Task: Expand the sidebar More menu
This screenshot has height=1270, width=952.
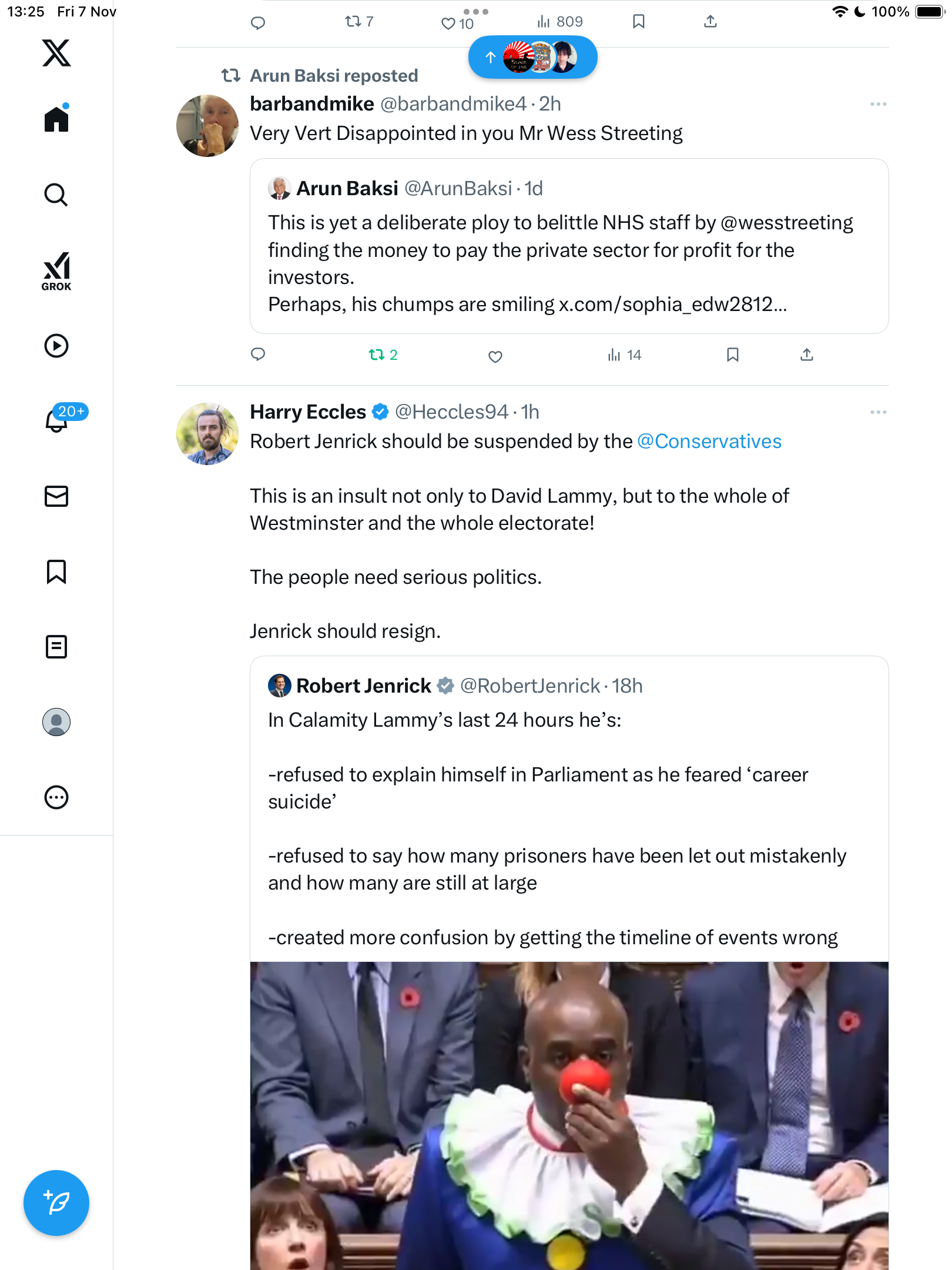Action: coord(56,797)
